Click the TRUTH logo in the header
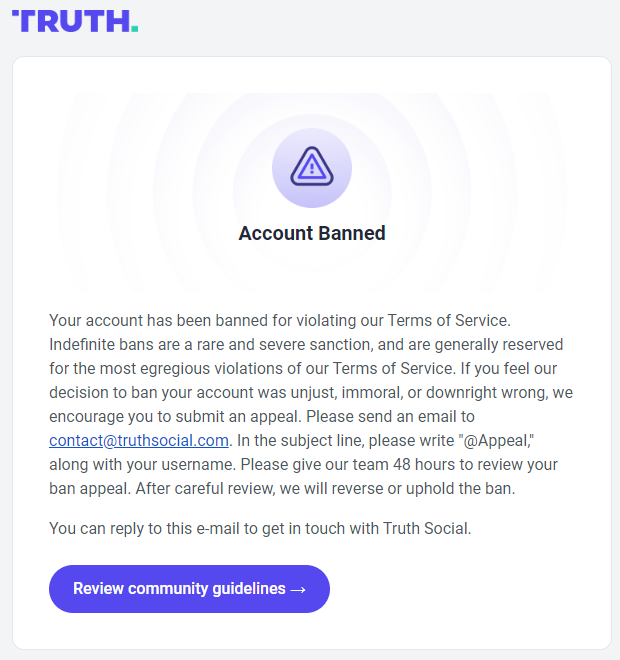Image resolution: width=620 pixels, height=660 pixels. coord(75,21)
